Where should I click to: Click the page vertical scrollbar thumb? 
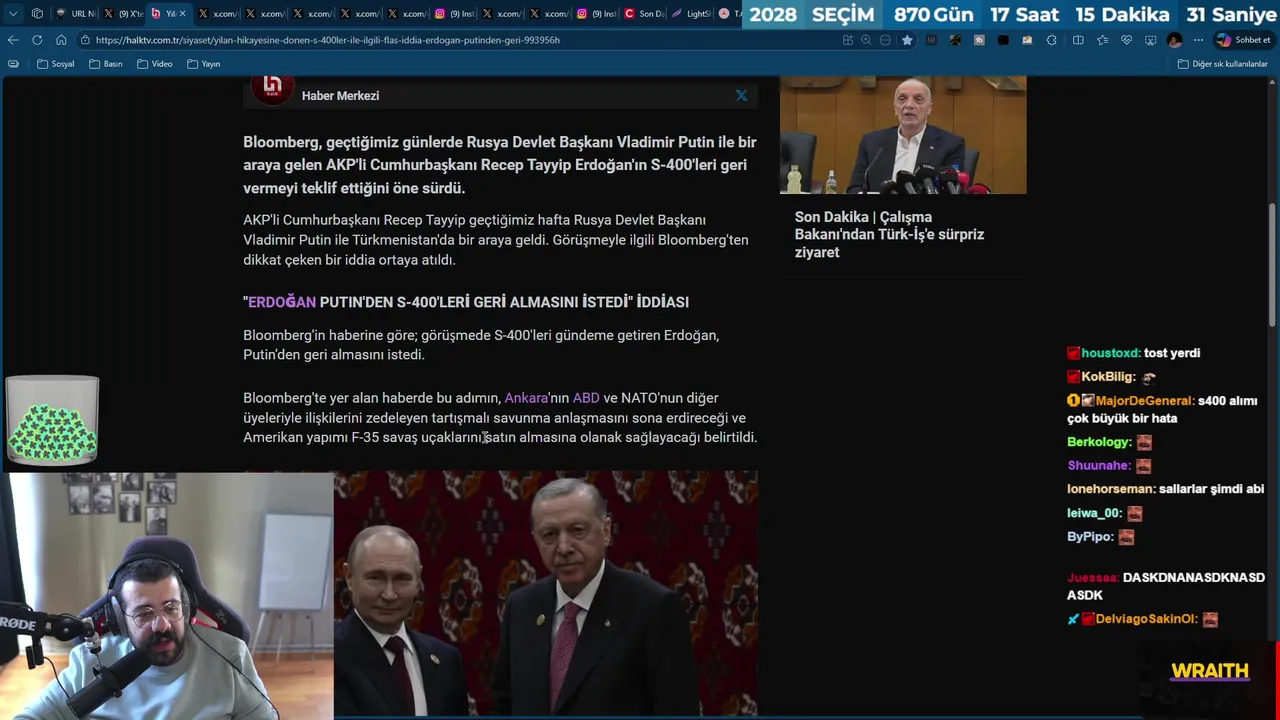(1274, 264)
